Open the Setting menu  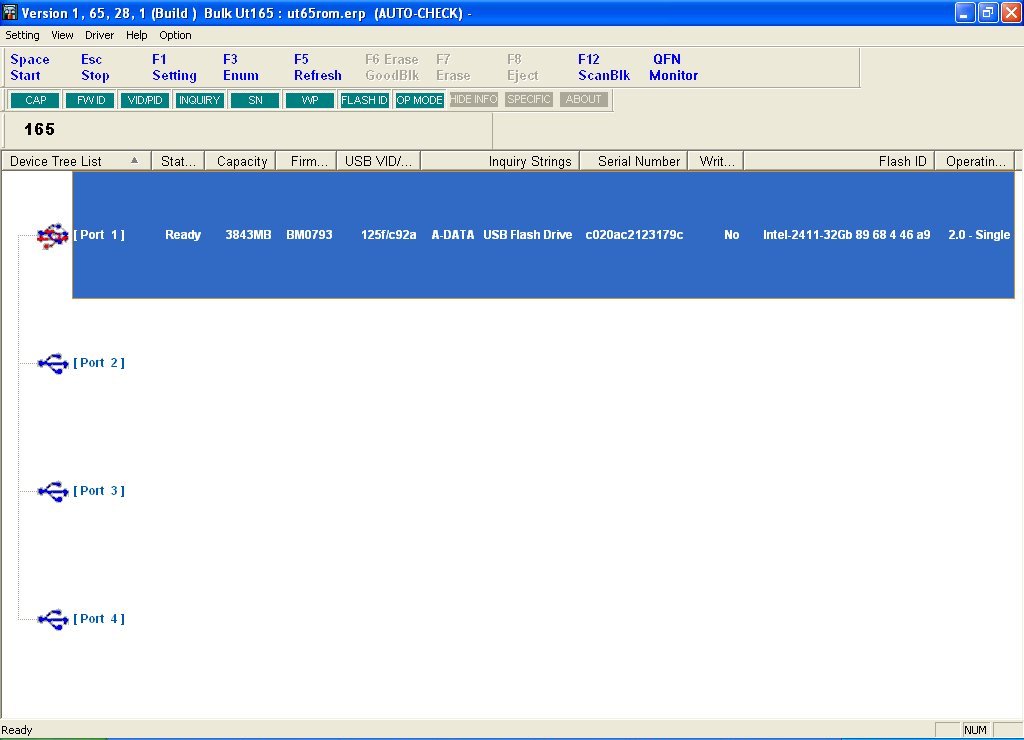[x=22, y=35]
